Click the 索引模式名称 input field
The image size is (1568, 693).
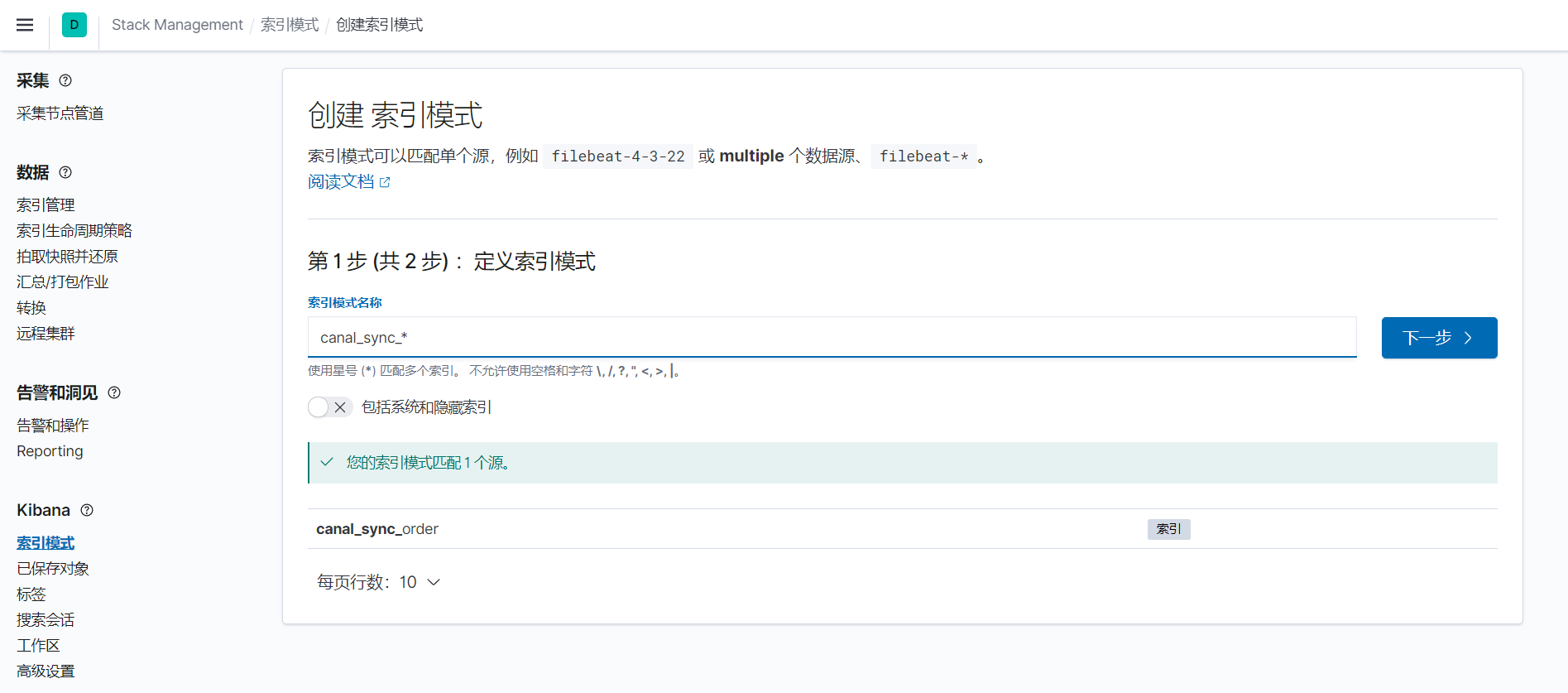click(x=832, y=338)
